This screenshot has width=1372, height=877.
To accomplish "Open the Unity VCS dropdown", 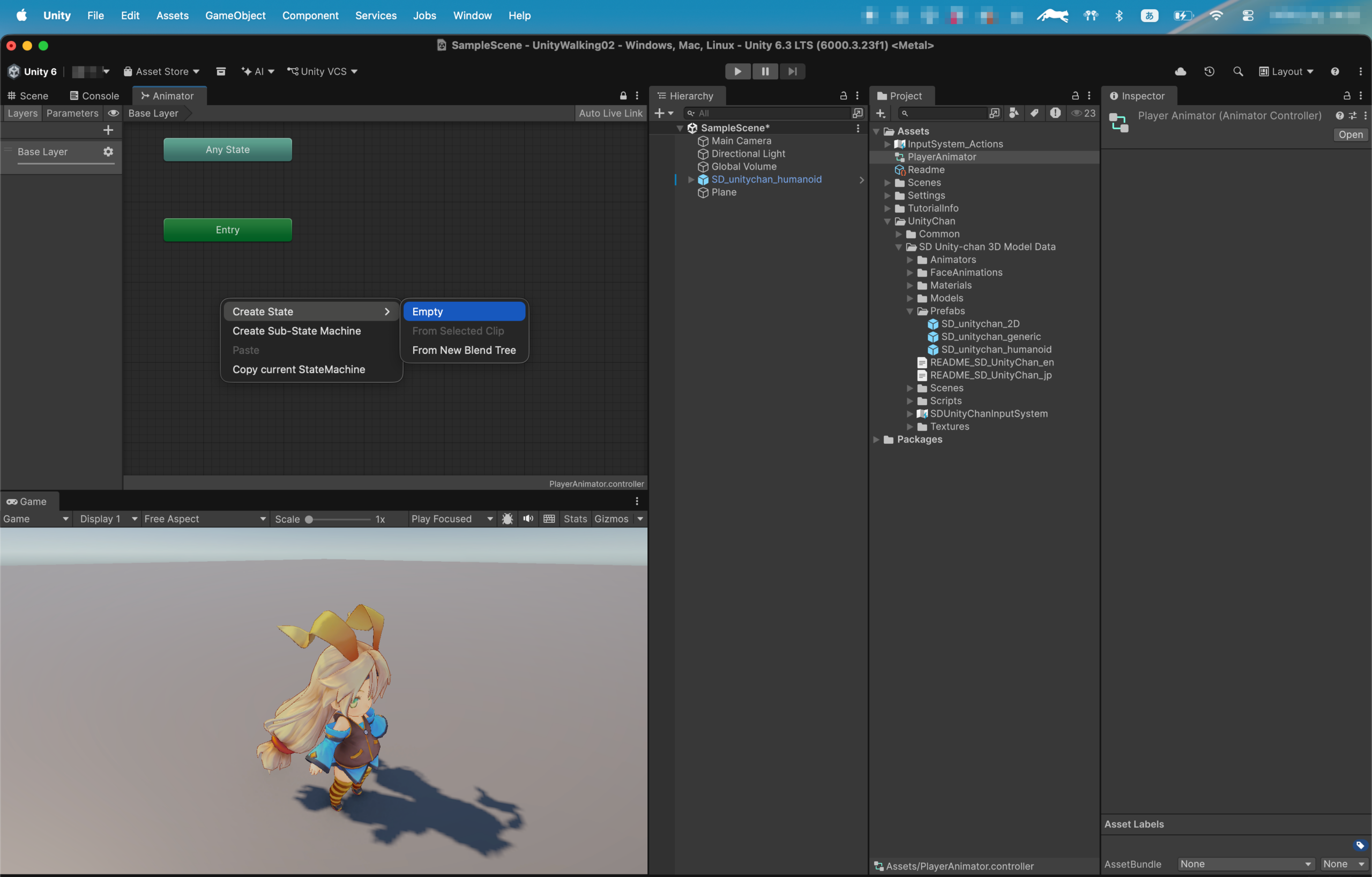I will tap(322, 71).
